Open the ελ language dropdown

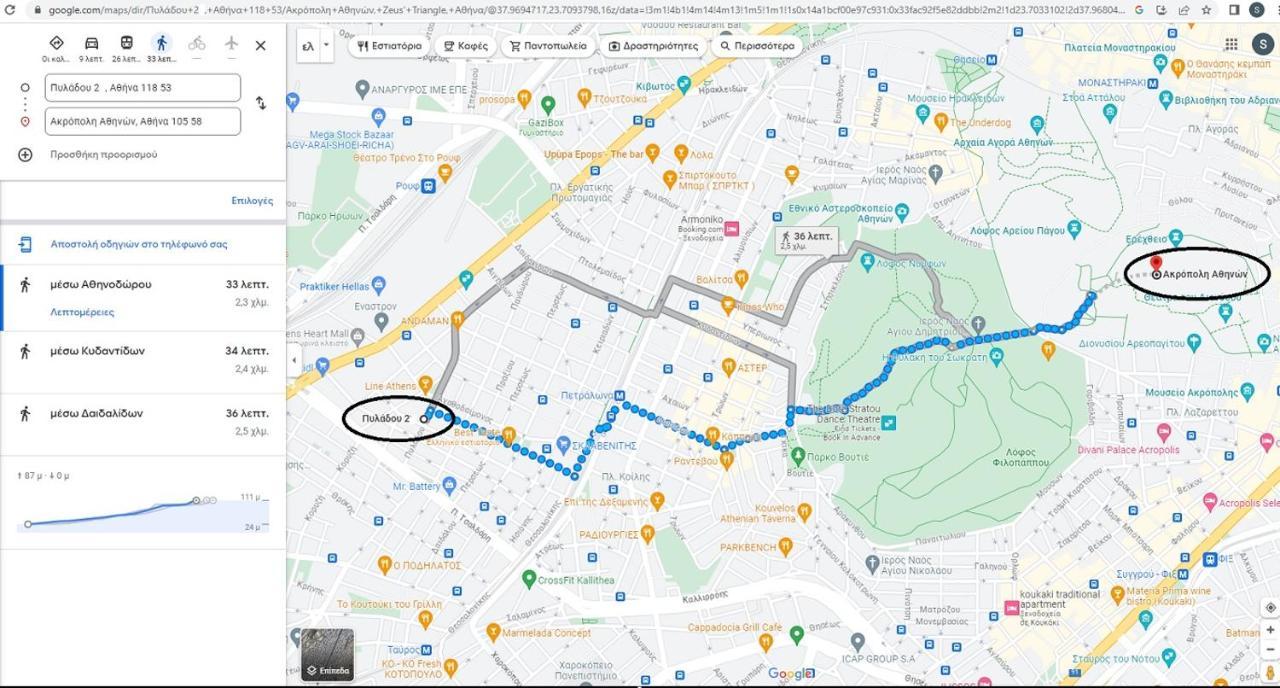(314, 46)
